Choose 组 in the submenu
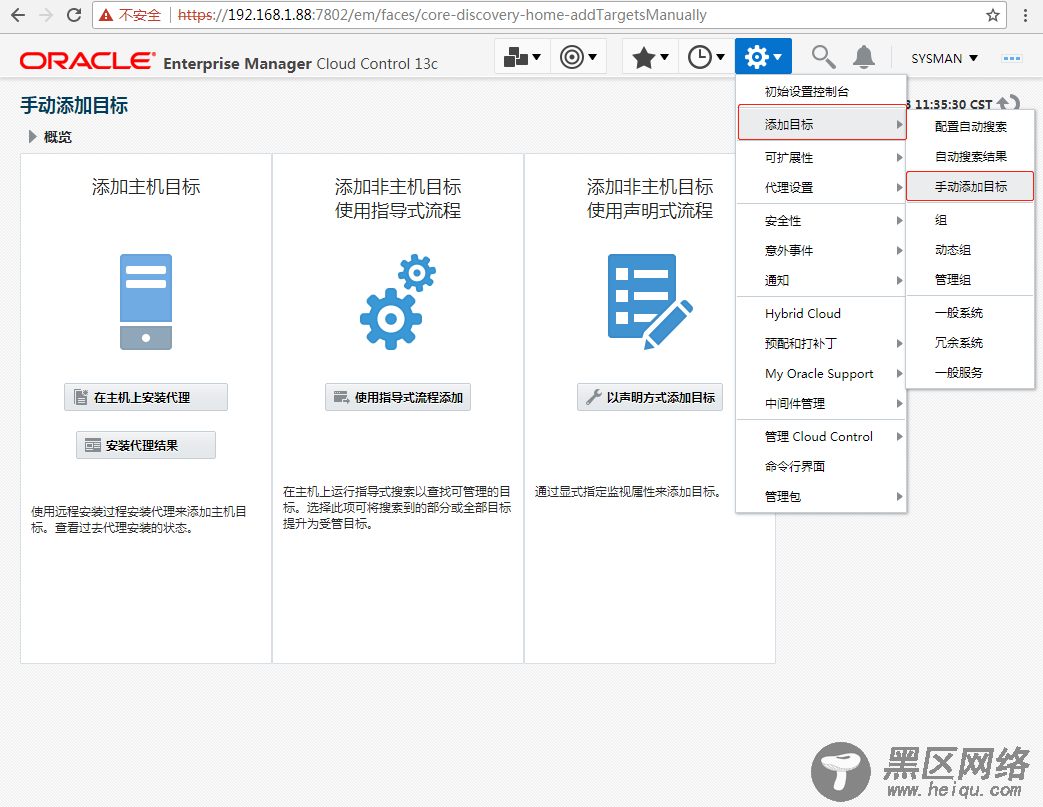This screenshot has height=807, width=1043. point(970,220)
